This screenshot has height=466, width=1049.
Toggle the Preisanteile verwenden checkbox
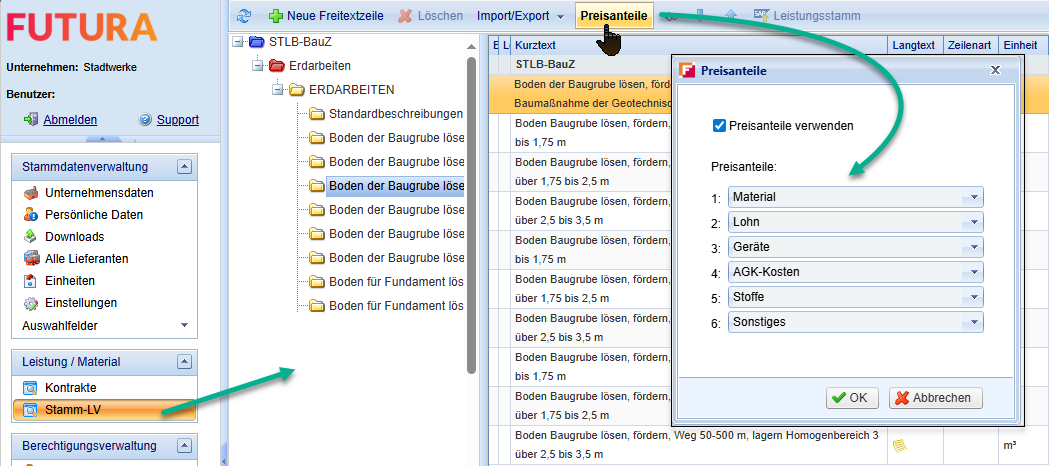(718, 125)
